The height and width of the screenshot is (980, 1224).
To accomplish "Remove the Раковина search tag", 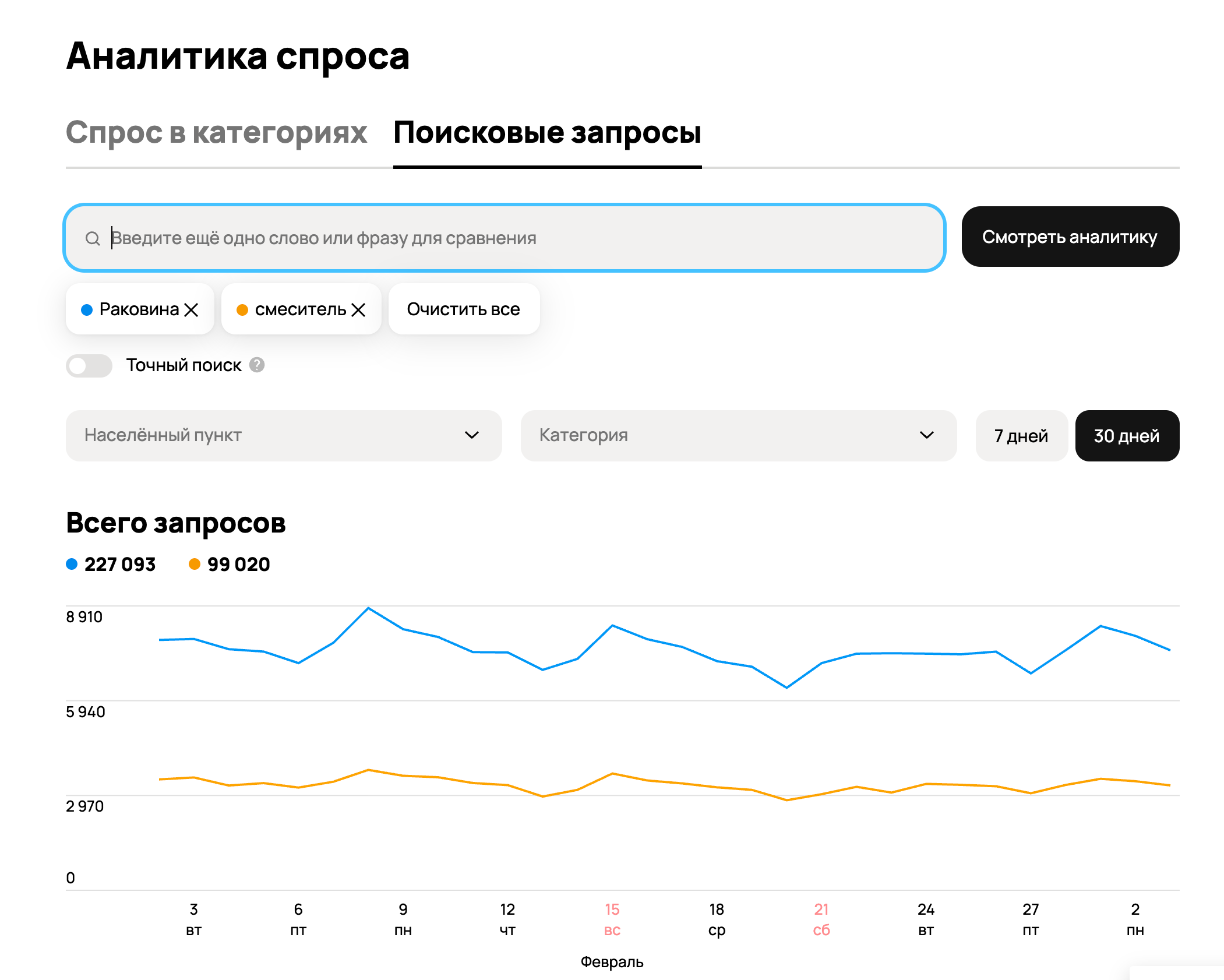I will pos(191,310).
